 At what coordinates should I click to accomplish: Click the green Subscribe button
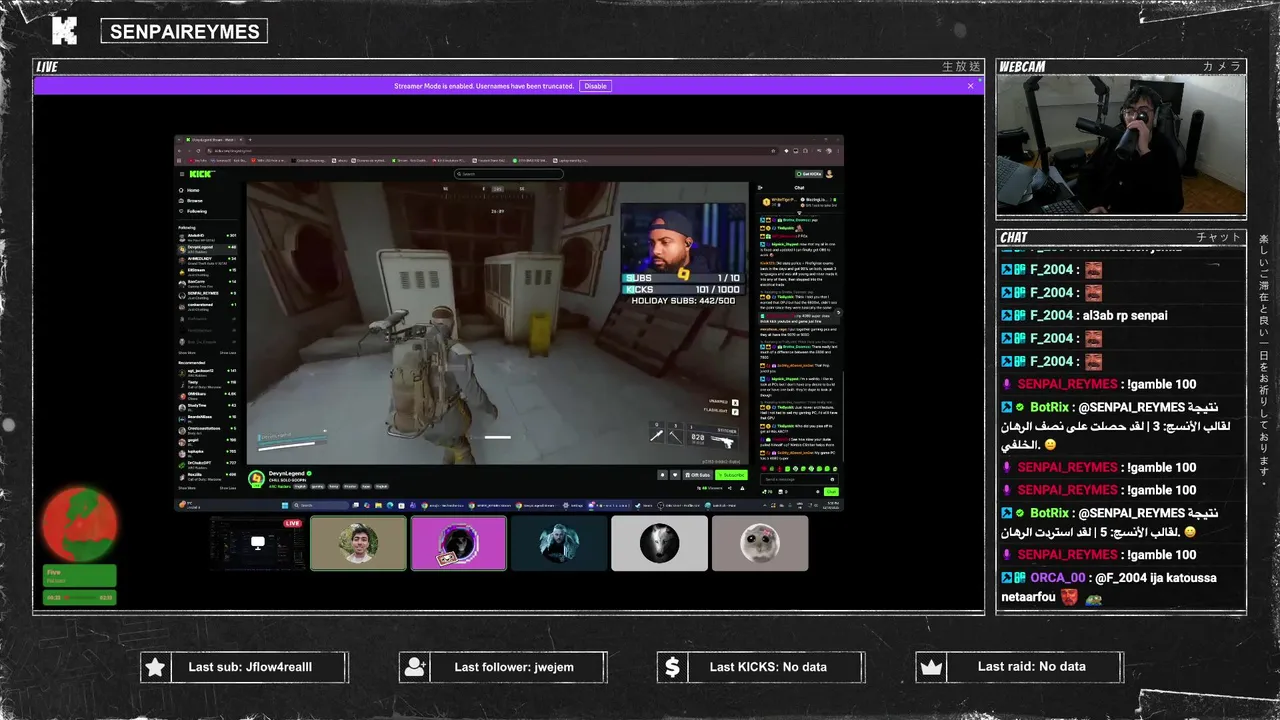click(731, 475)
